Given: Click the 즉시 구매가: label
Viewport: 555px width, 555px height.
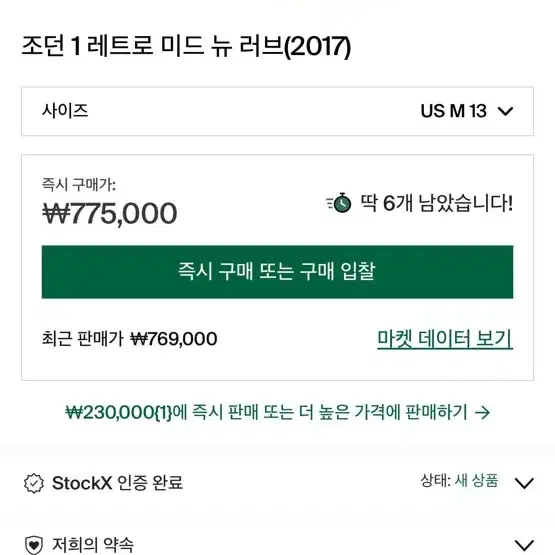Looking at the screenshot, I should [x=79, y=184].
